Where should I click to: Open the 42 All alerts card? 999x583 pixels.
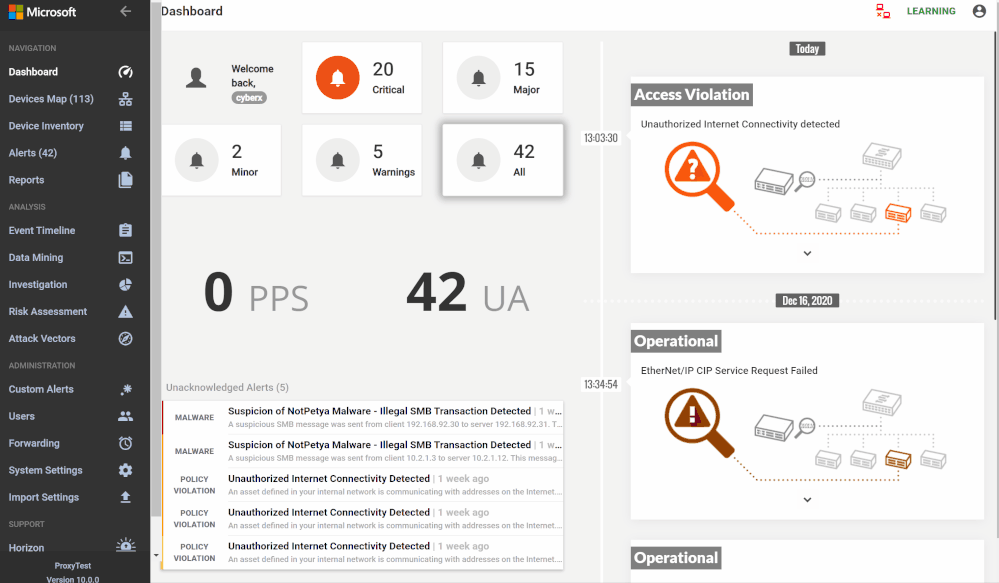[x=503, y=160]
